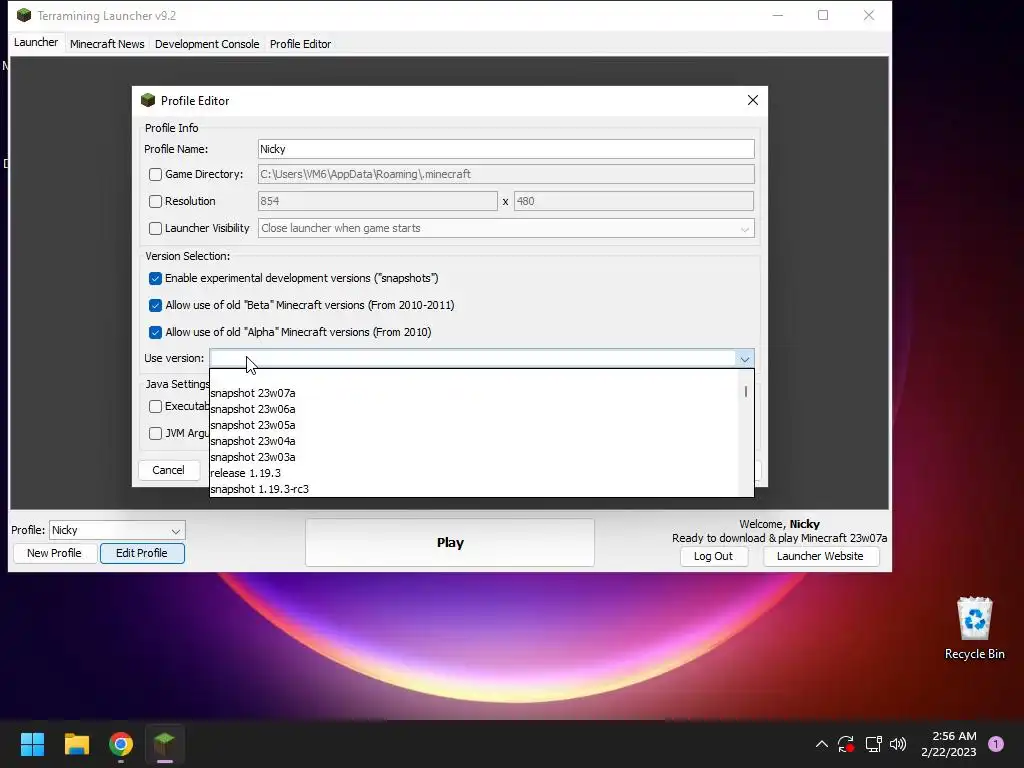Open sync tray icon with red dot
This screenshot has height=768, width=1024.
pyautogui.click(x=846, y=744)
